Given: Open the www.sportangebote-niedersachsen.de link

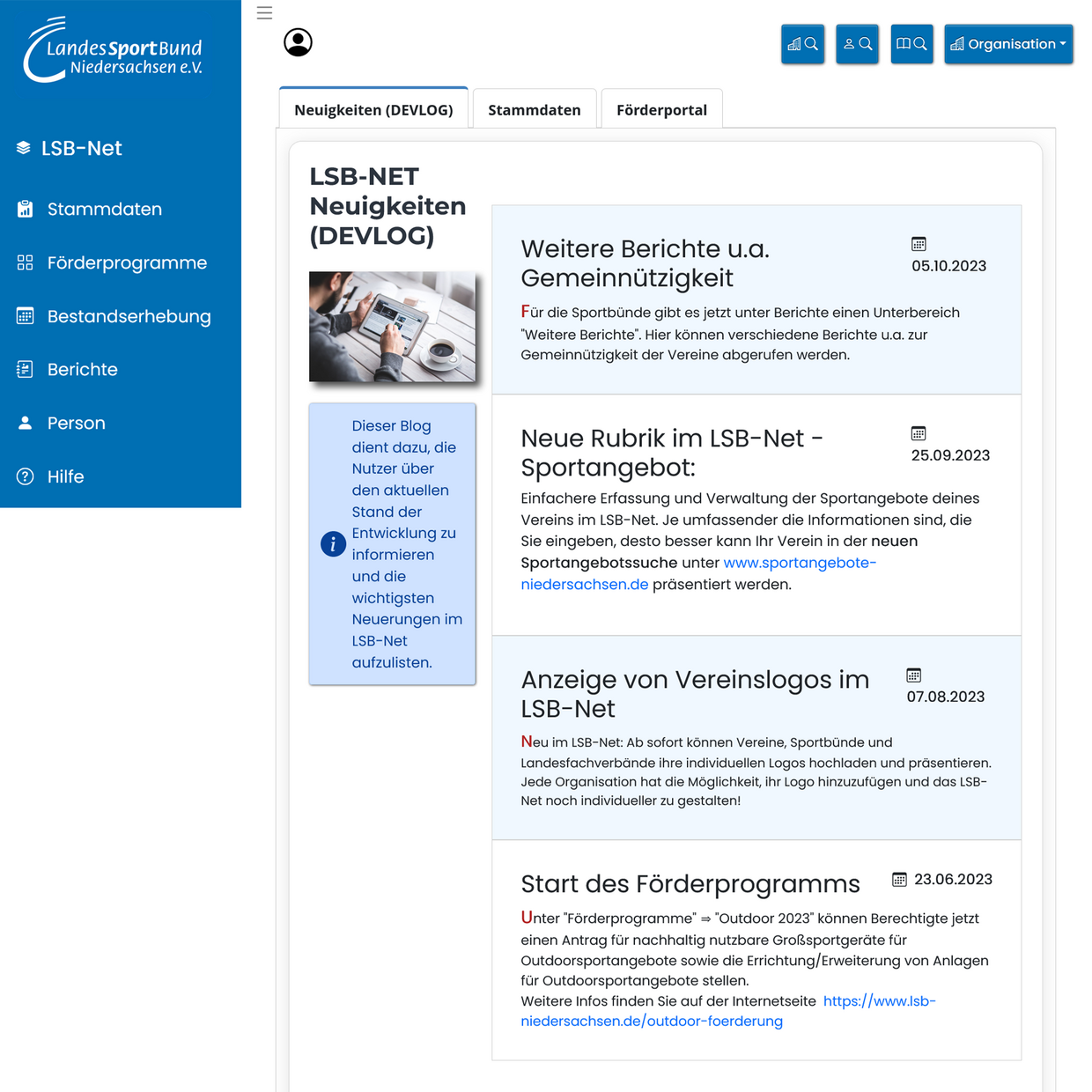Looking at the screenshot, I should pyautogui.click(x=698, y=573).
